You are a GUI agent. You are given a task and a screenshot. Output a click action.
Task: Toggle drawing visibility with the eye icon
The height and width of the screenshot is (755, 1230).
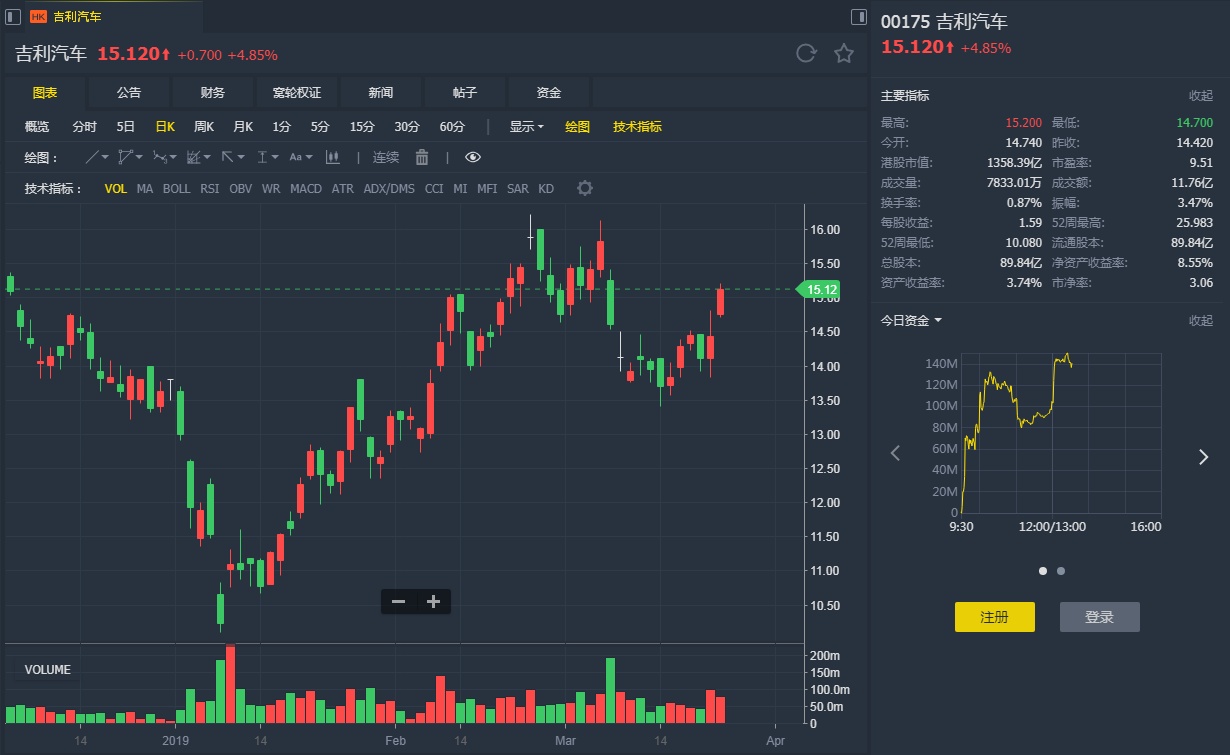click(x=473, y=157)
